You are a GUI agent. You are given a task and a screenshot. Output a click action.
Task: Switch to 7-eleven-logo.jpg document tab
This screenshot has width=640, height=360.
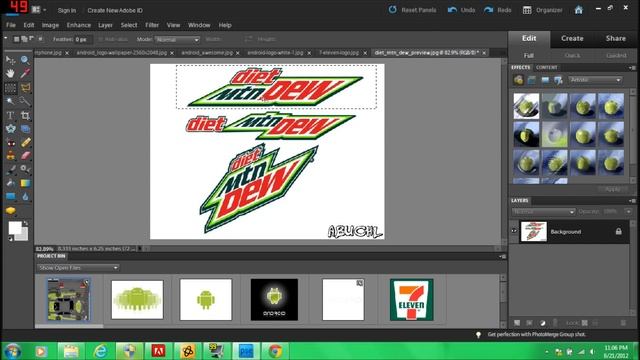(x=339, y=53)
